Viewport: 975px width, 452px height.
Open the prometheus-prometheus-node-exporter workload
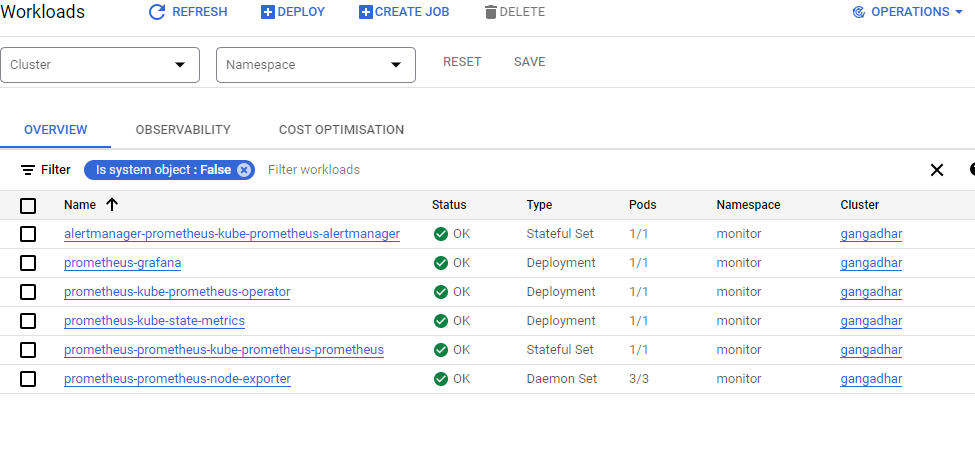177,379
